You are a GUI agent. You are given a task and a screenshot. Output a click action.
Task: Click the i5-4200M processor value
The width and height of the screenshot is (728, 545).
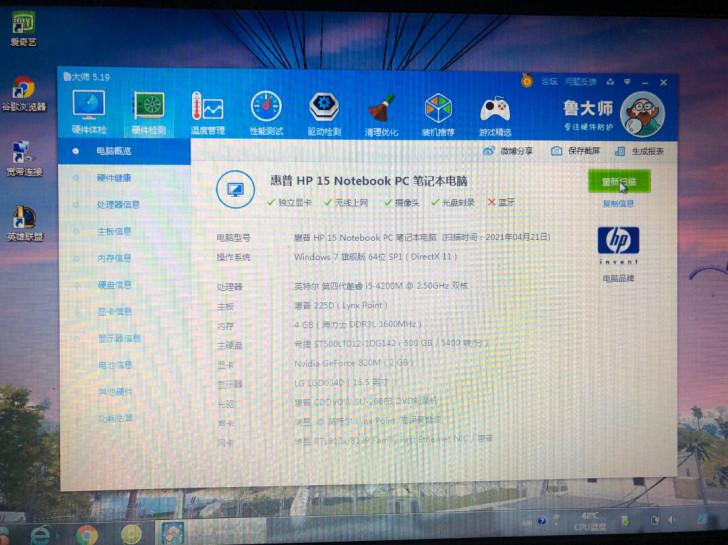pyautogui.click(x=381, y=286)
